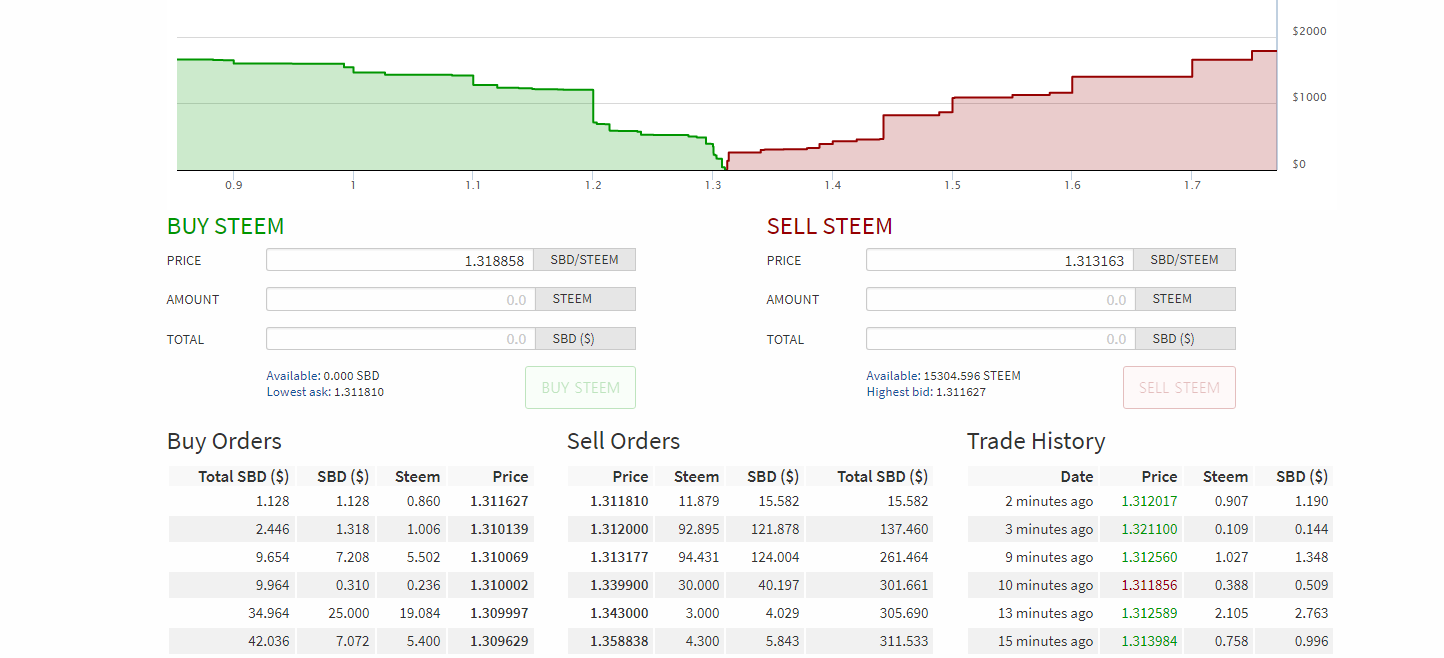Click trade history price 1.313984
Image resolution: width=1444 pixels, height=658 pixels.
(1149, 641)
